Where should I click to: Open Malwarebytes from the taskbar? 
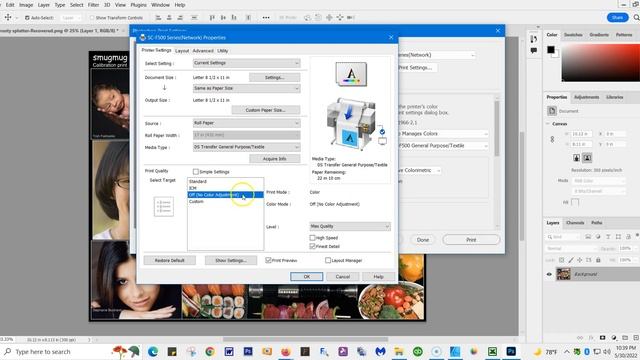pos(380,351)
